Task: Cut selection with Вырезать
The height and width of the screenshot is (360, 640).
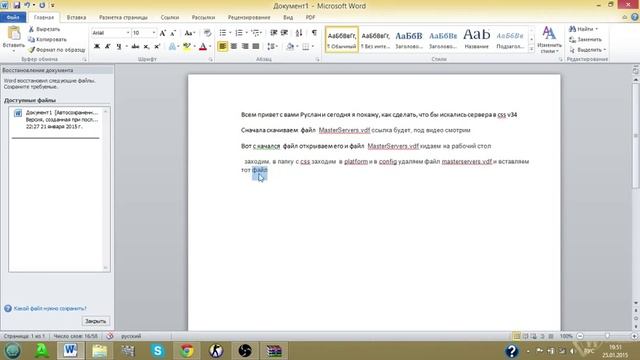Action: click(44, 29)
